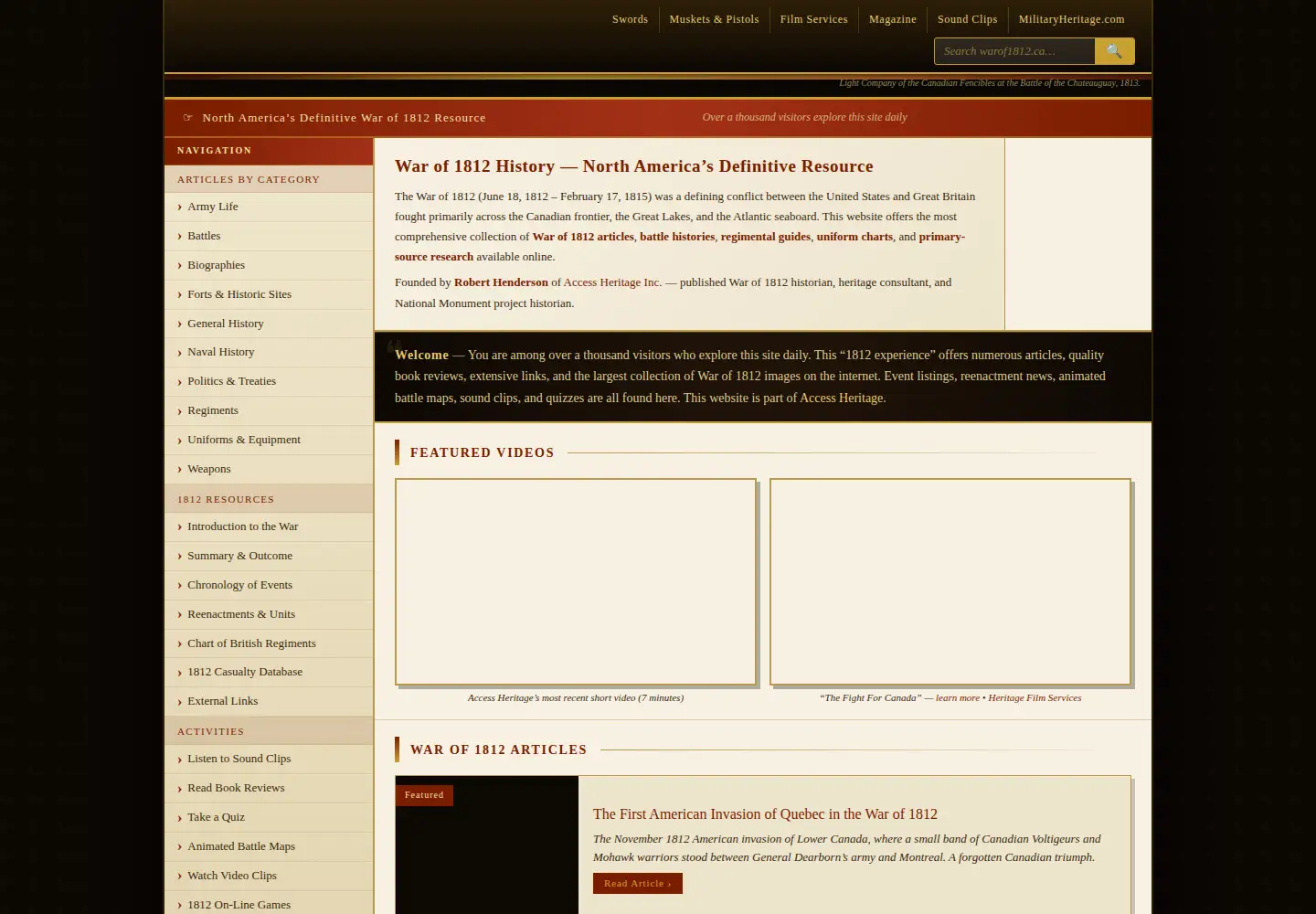Open Reenactments & Units link
Screen dimensions: 1316x914
click(x=269, y=614)
